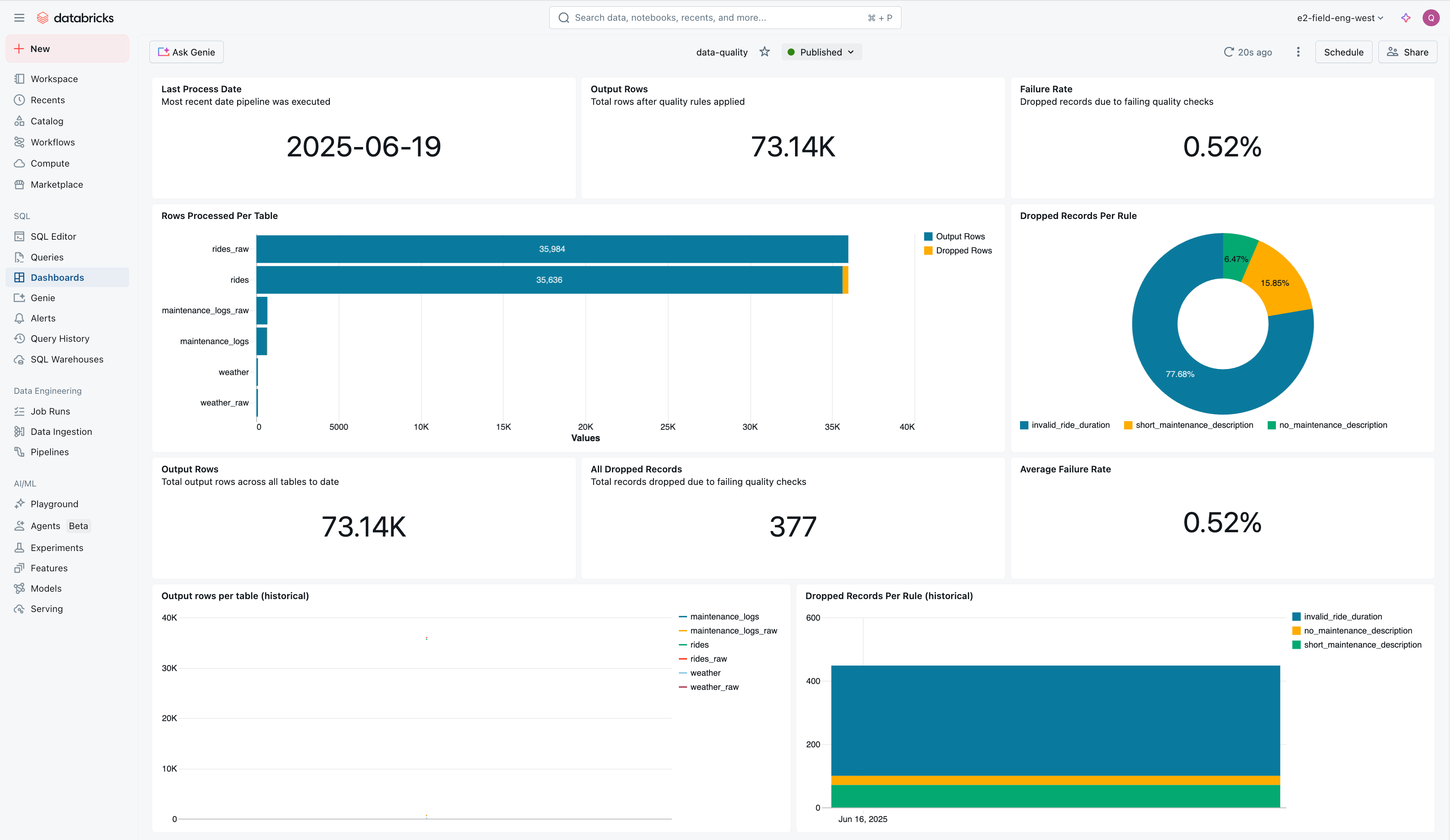Click the 377 All Dropped Records value
Viewport: 1450px width, 840px height.
(793, 527)
